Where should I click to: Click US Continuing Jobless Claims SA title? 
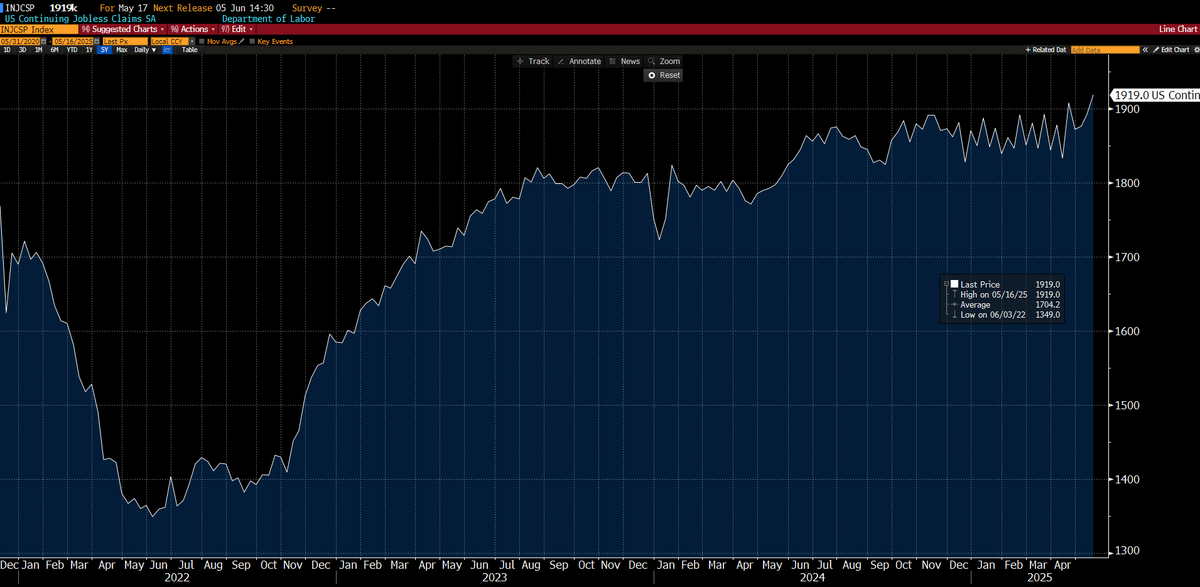pyautogui.click(x=79, y=18)
